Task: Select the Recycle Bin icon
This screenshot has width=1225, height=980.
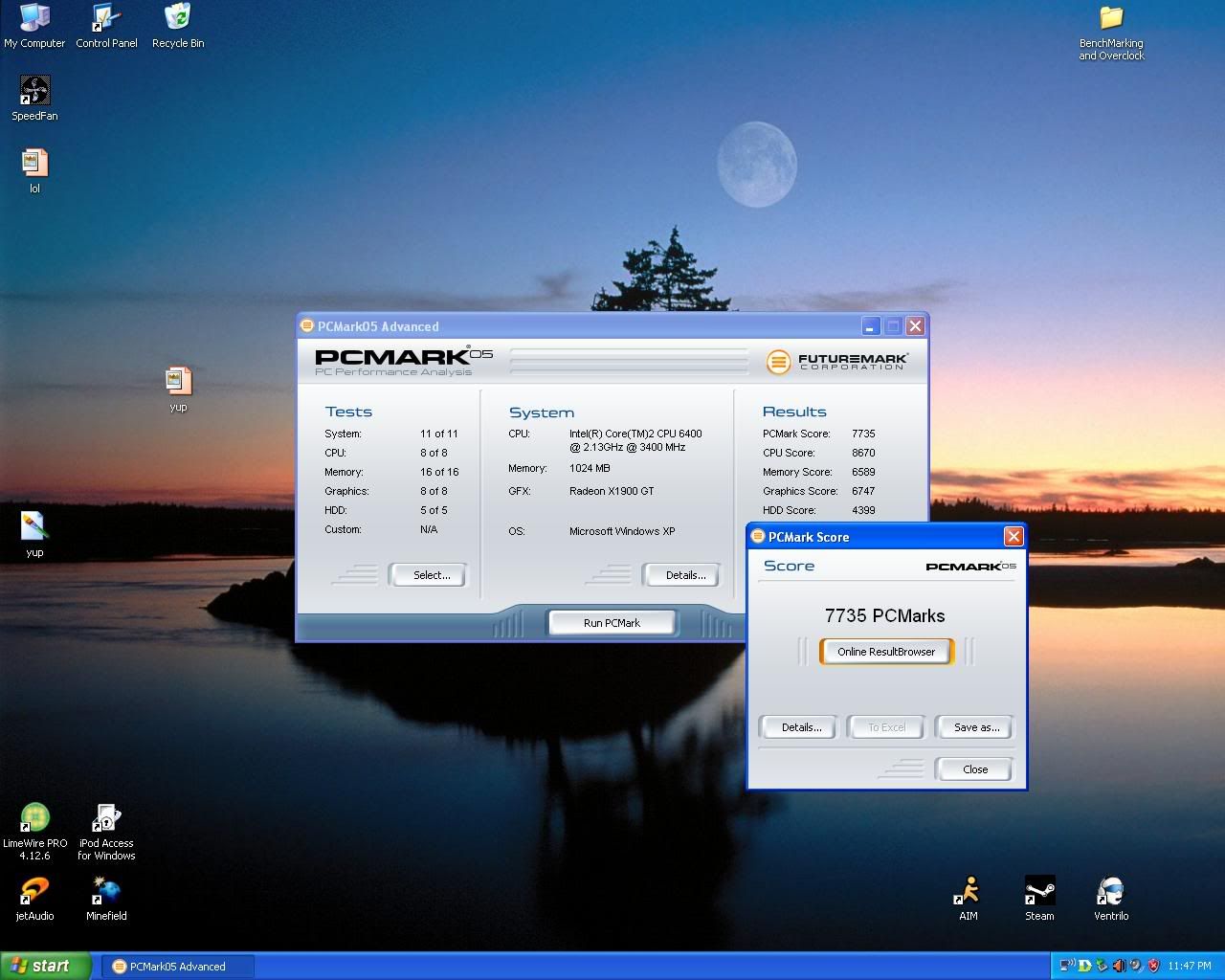Action: click(178, 26)
